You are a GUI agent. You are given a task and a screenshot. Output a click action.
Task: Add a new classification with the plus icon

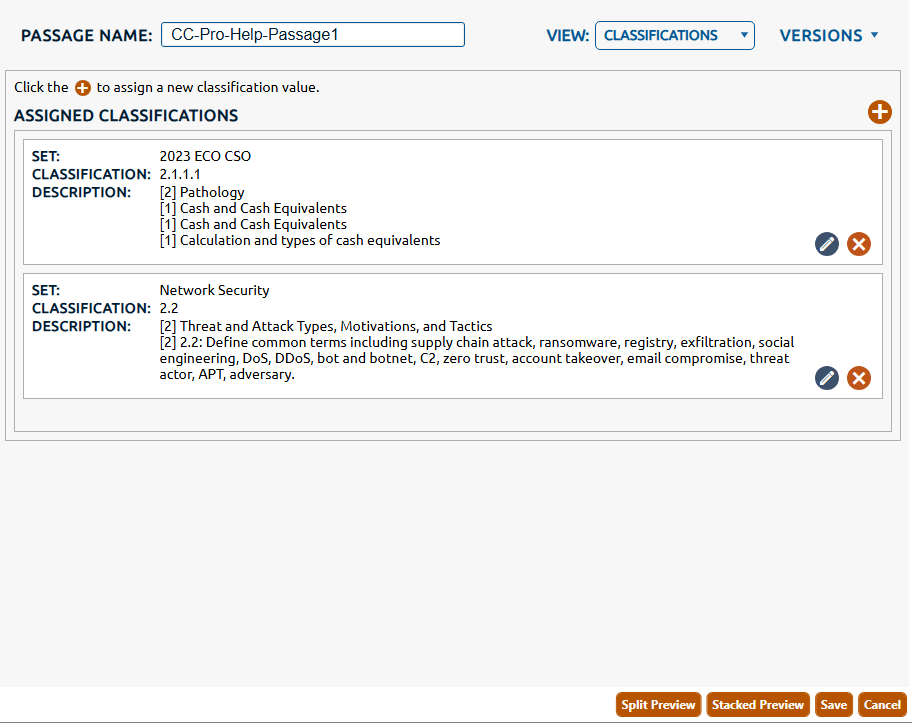click(x=879, y=112)
